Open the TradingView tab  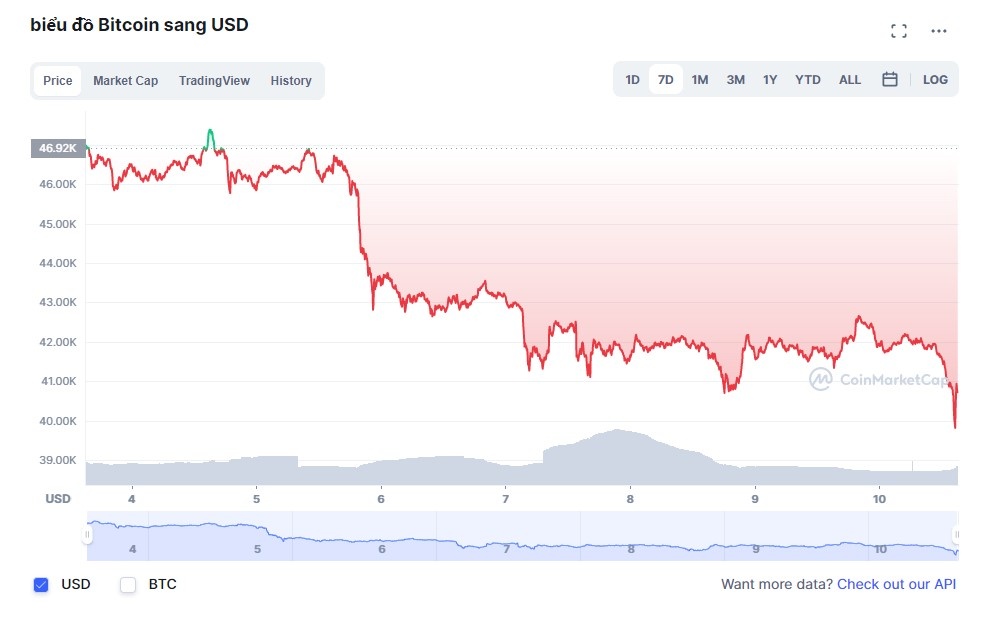[214, 81]
